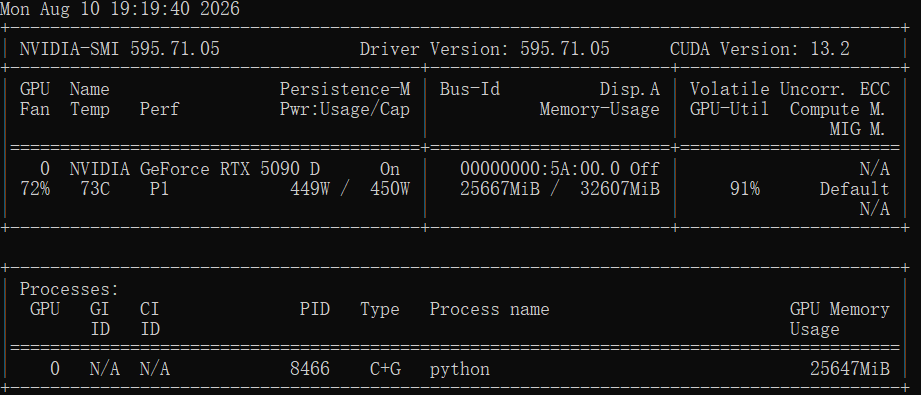Click the 'Driver Version: 595.71.05' text
The image size is (921, 395).
[485, 49]
